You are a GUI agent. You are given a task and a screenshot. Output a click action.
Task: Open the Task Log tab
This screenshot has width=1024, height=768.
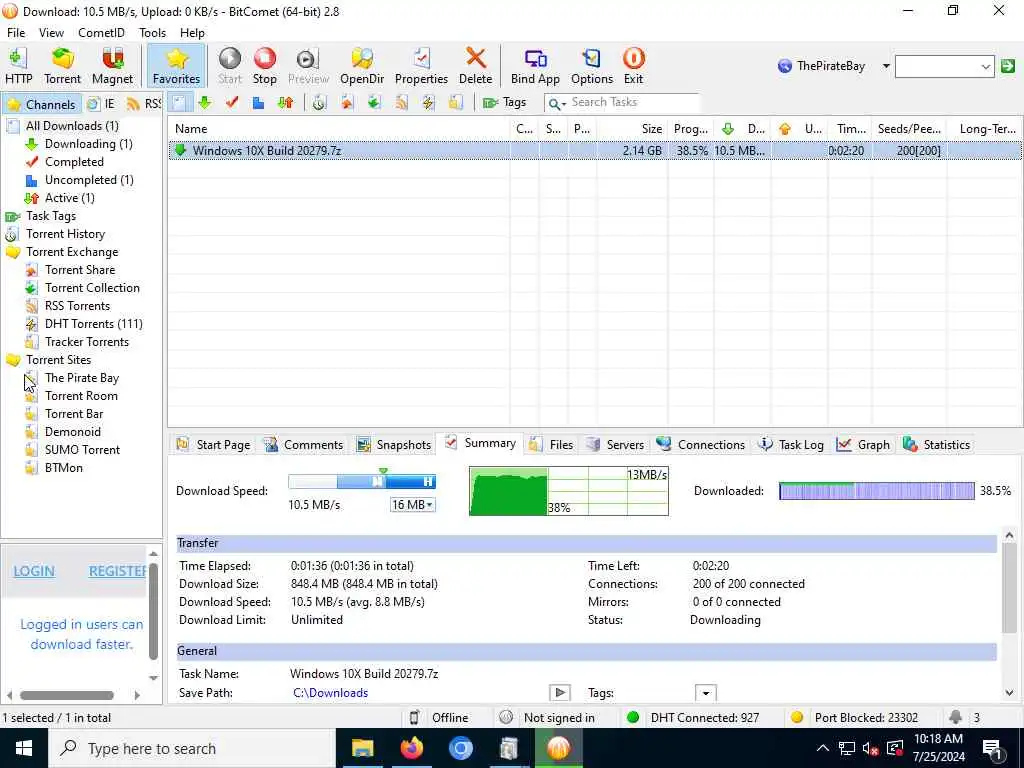[x=791, y=445]
